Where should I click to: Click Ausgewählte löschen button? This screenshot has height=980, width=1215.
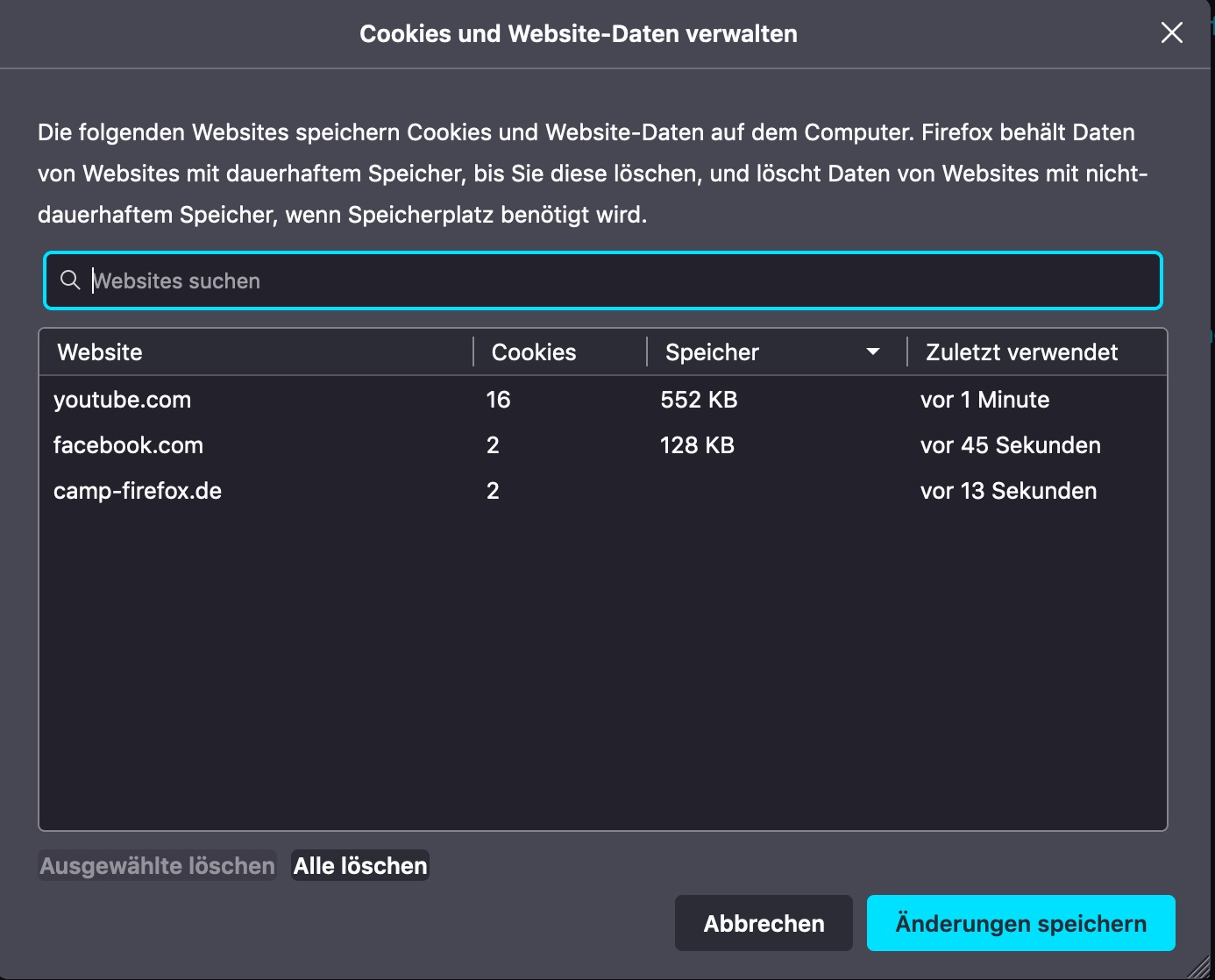tap(158, 866)
